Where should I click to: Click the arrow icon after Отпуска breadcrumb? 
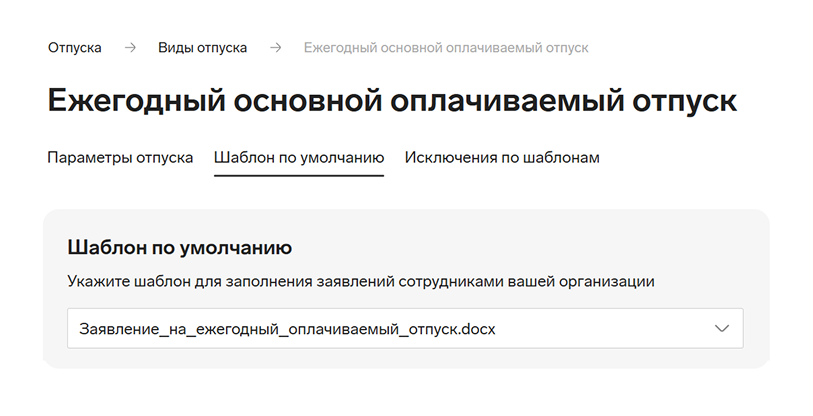click(130, 48)
